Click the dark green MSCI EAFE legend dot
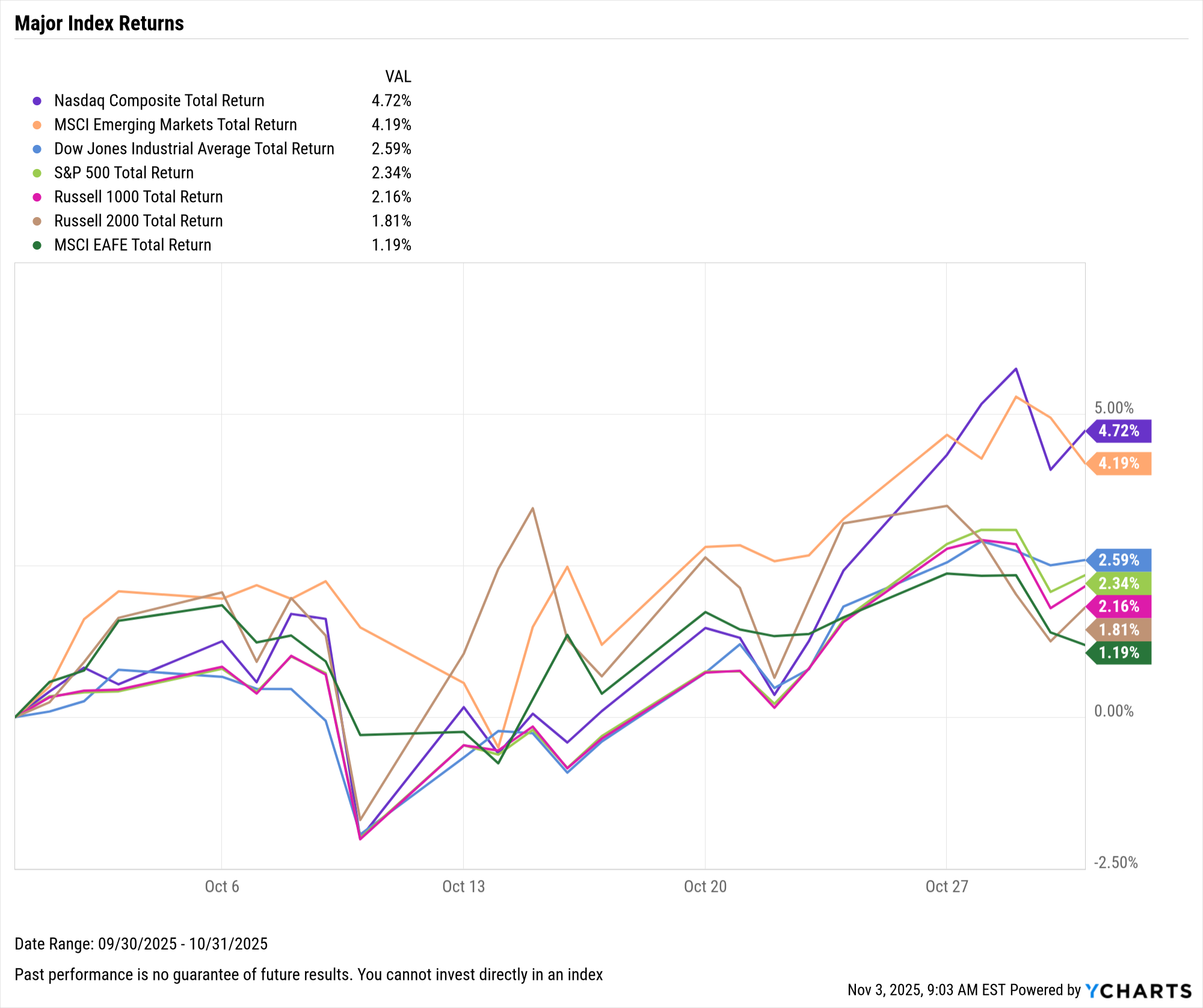Screen dimensions: 1203x1008 (37, 245)
